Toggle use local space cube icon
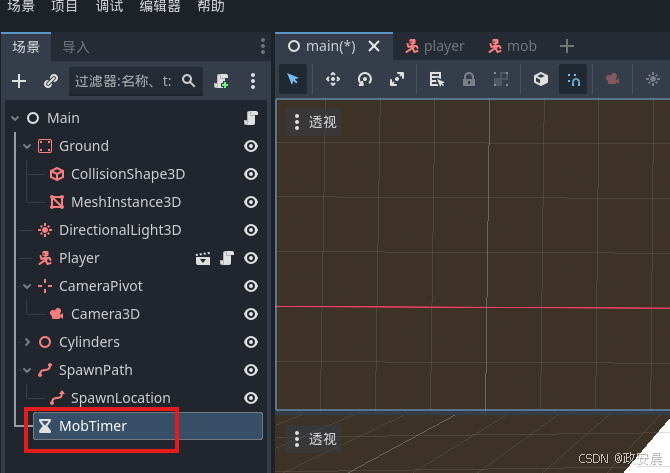Viewport: 670px width, 473px height. [541, 79]
